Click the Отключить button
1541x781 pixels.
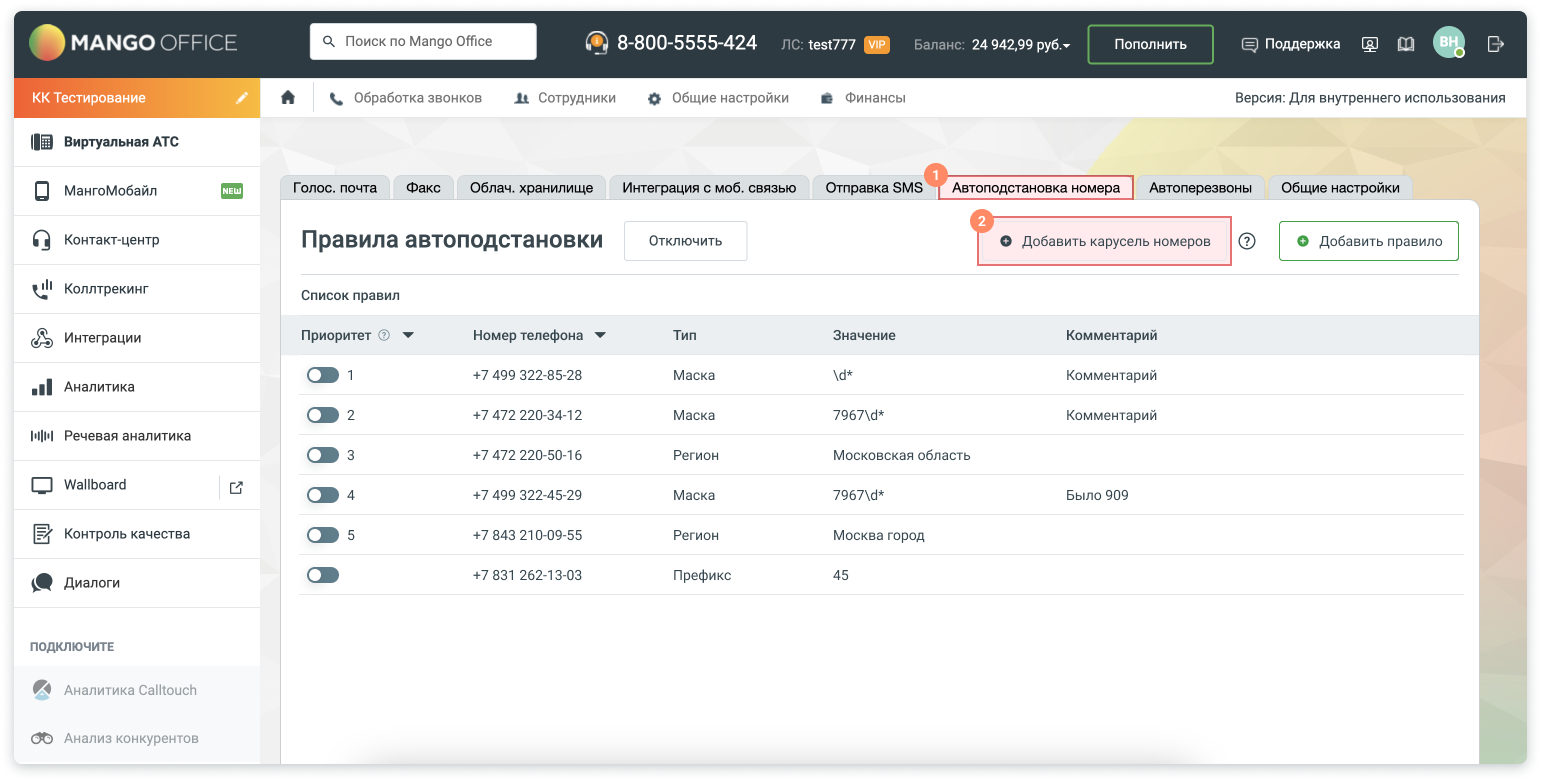coord(685,241)
